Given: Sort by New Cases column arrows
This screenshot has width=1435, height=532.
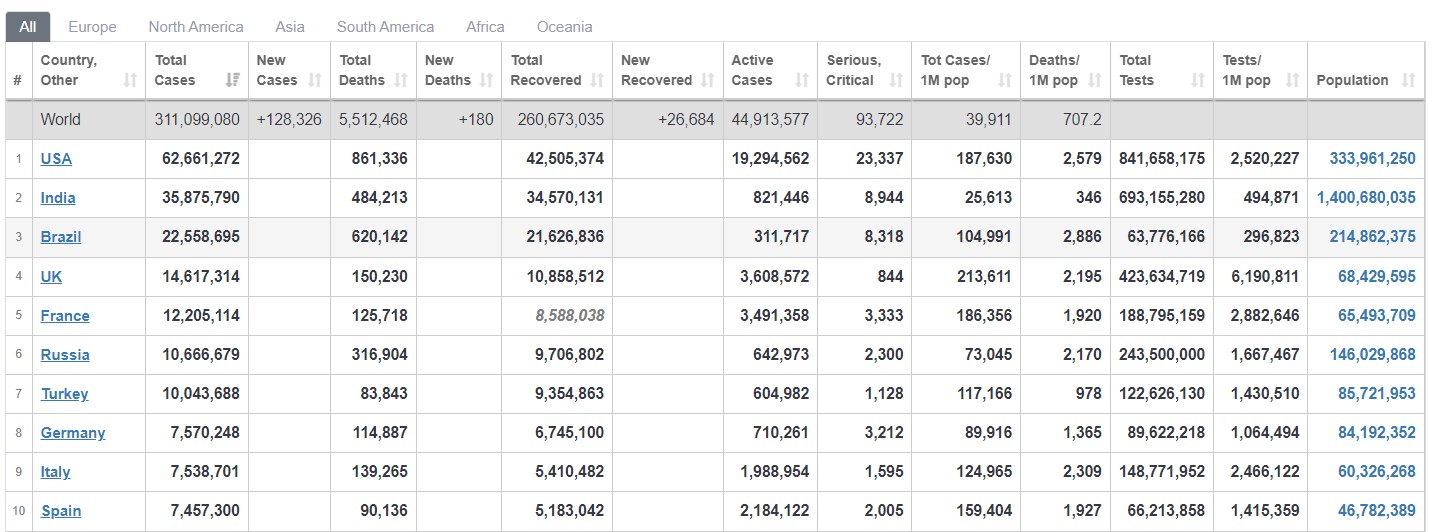Looking at the screenshot, I should 315,80.
